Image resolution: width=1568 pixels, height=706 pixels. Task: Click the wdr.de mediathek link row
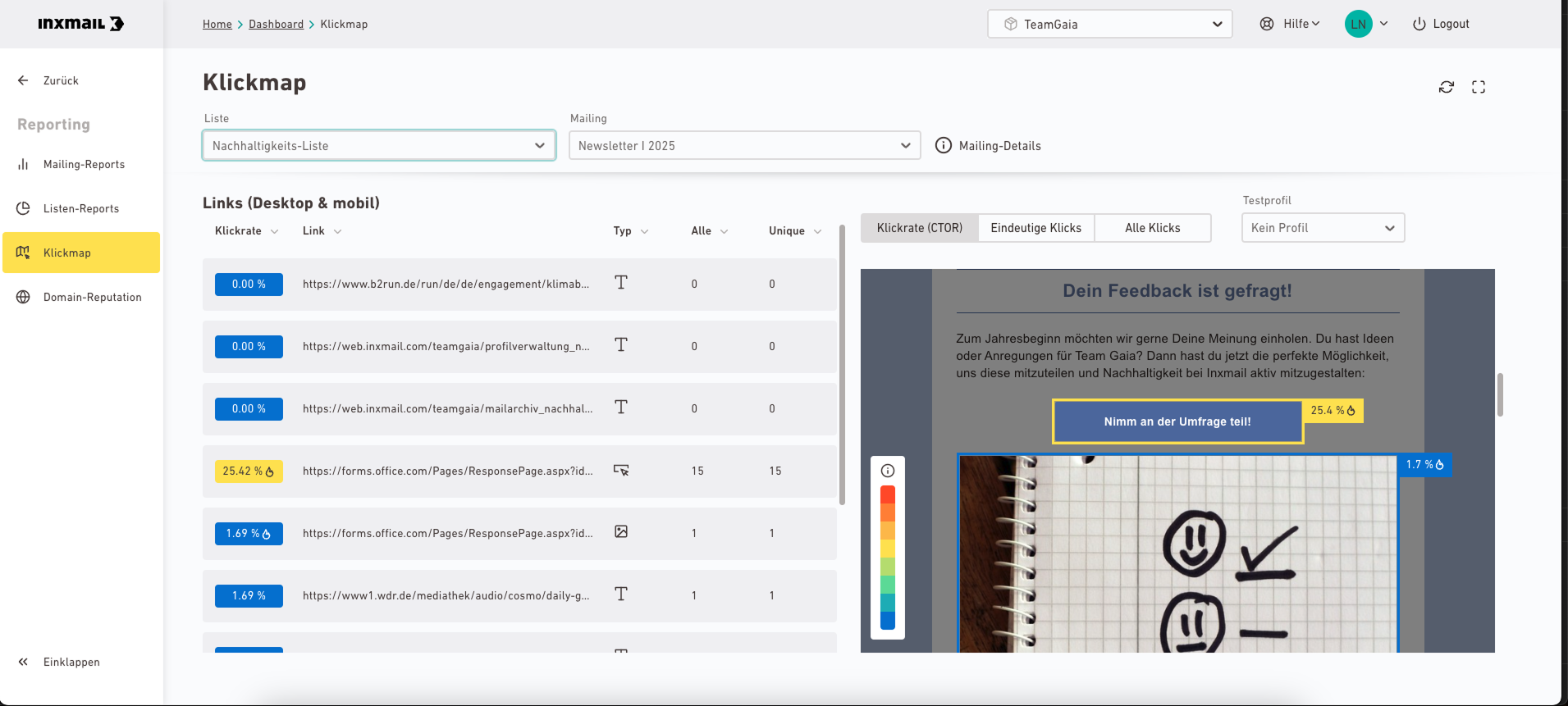pos(519,596)
